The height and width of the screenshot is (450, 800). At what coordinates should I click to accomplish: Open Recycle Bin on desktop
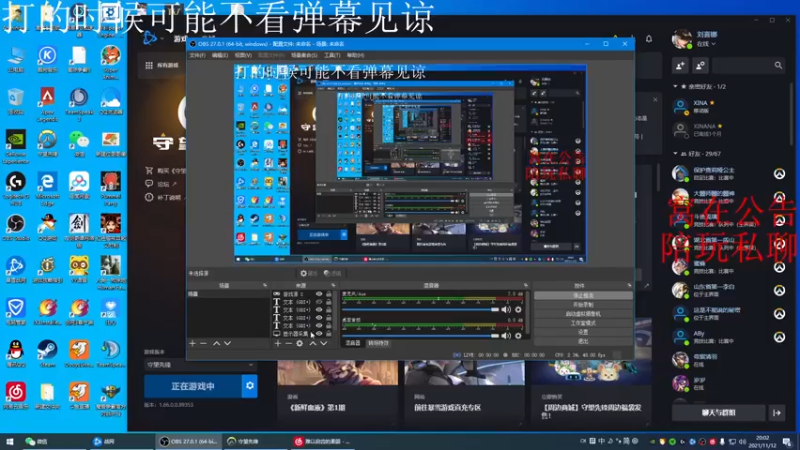click(x=16, y=101)
